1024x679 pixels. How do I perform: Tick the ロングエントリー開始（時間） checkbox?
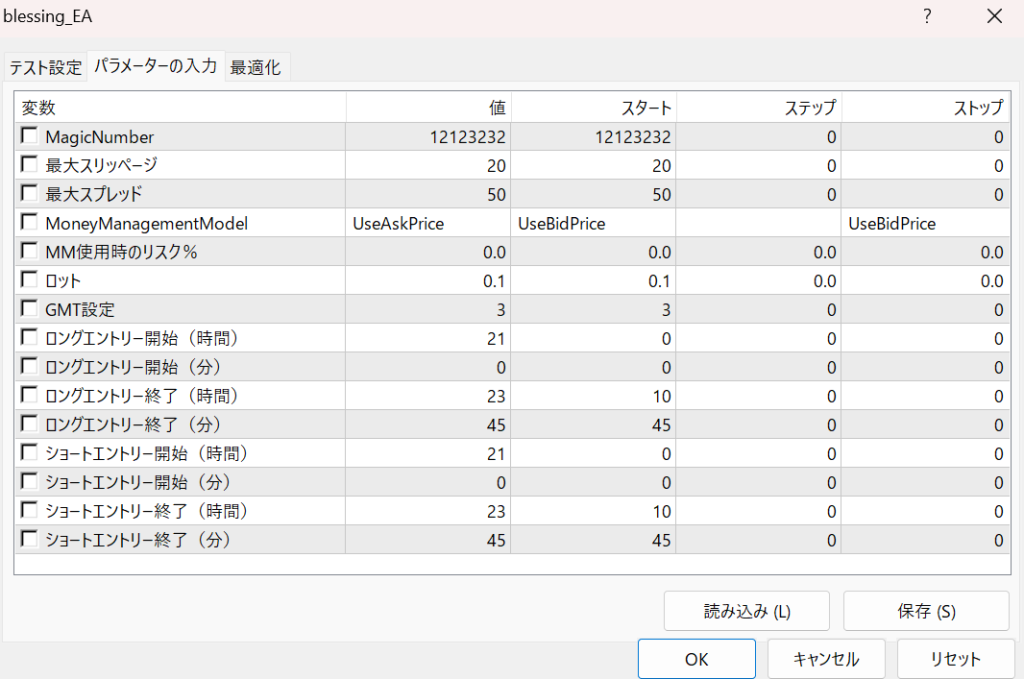tap(29, 337)
